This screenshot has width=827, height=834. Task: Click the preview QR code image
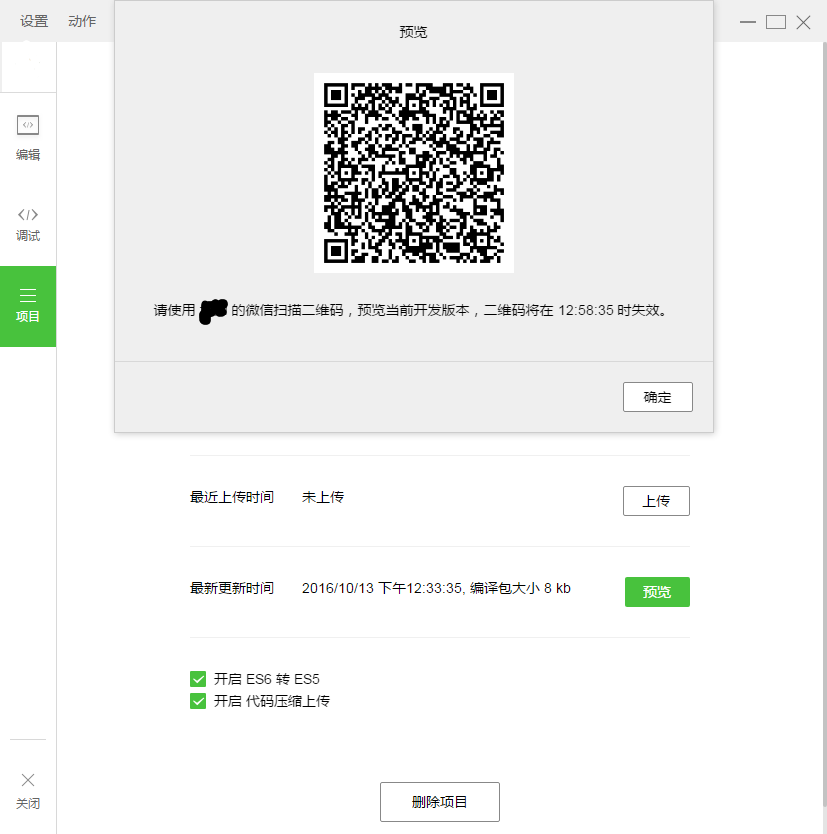[x=414, y=173]
